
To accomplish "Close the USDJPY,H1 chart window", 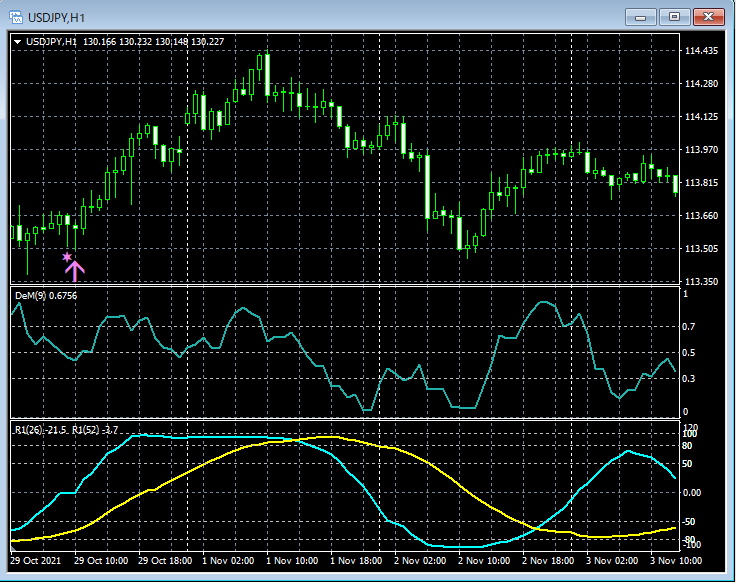I will click(x=708, y=17).
